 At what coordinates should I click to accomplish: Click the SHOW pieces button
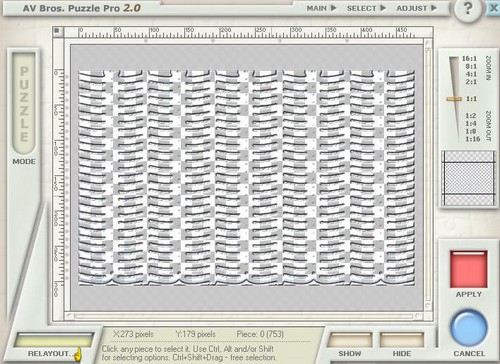(x=350, y=340)
